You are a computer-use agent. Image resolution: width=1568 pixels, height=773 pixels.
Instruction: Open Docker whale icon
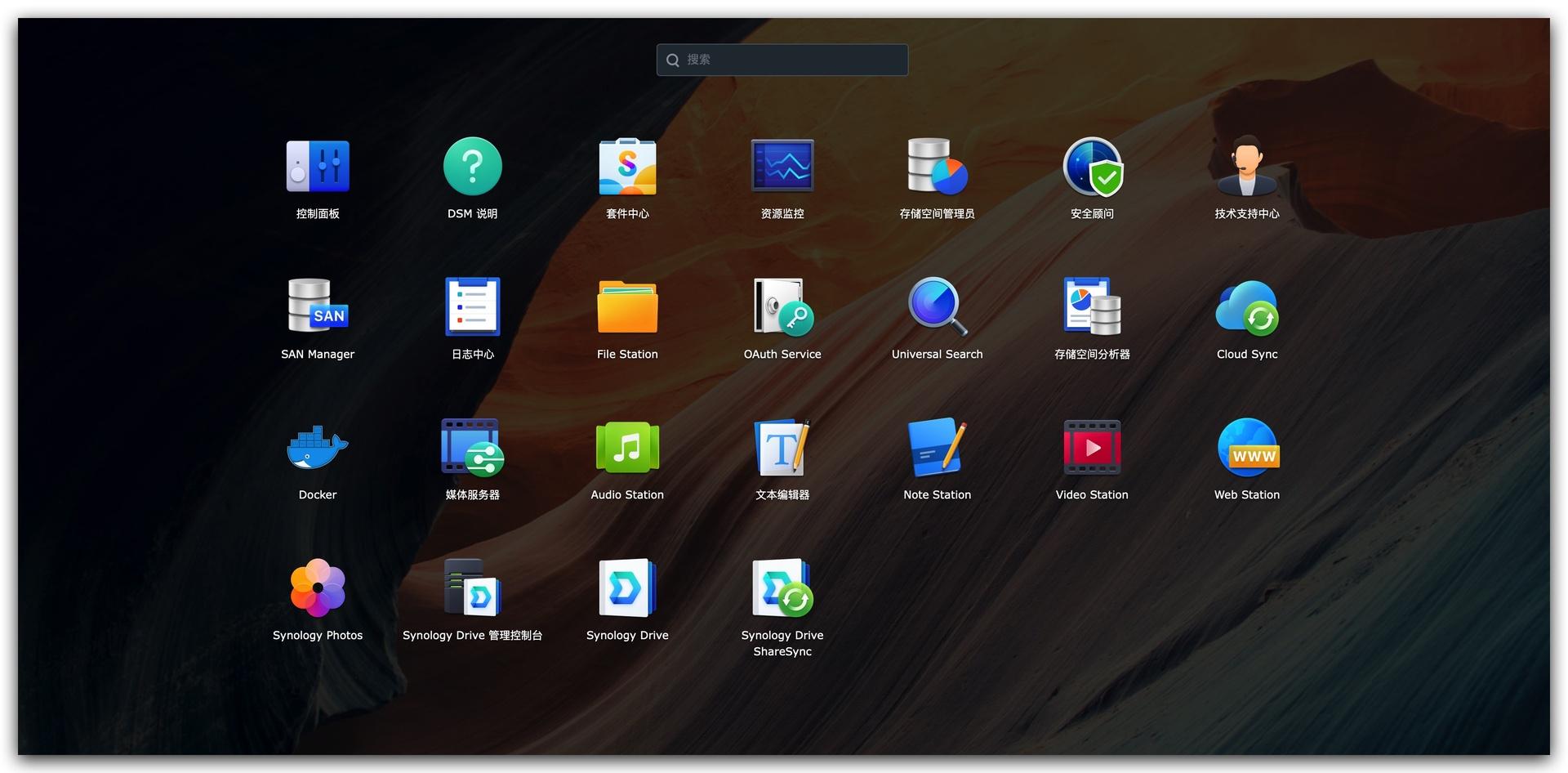pyautogui.click(x=318, y=447)
